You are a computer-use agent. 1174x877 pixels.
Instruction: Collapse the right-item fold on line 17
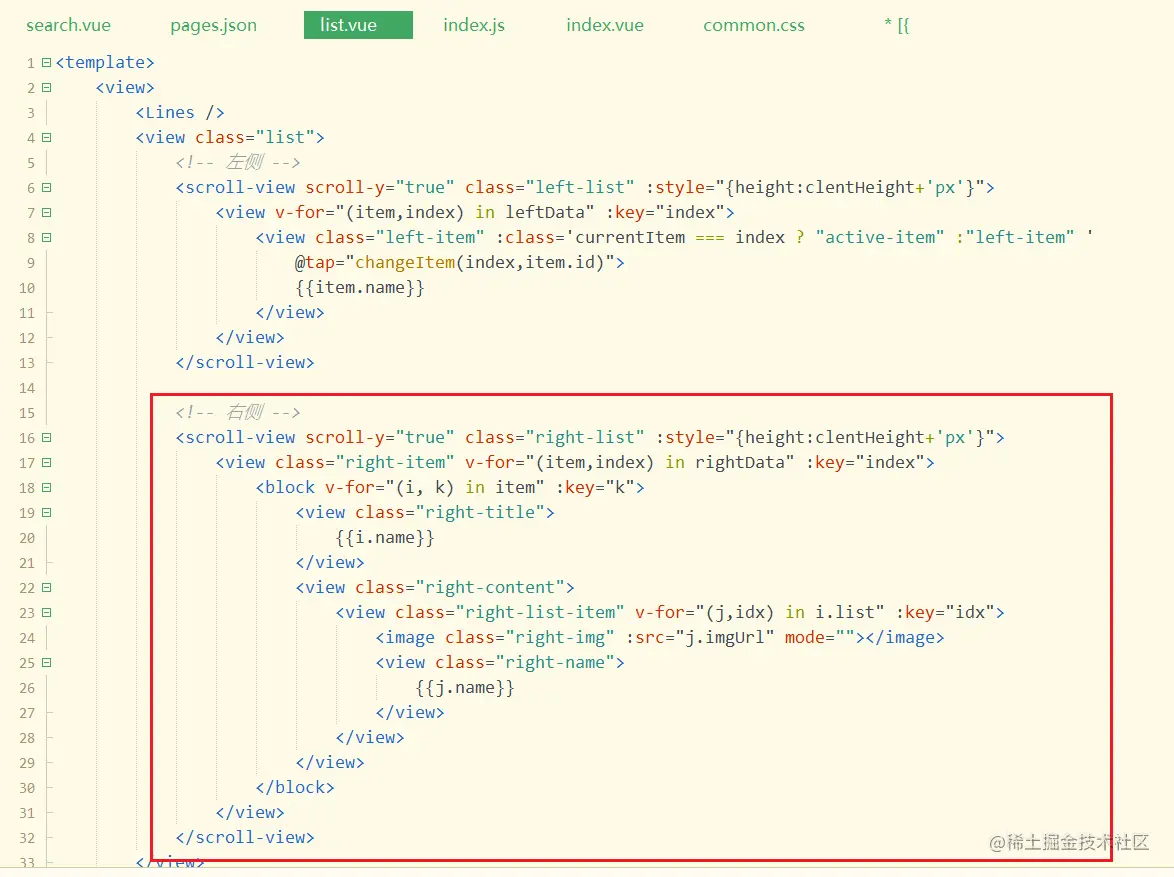(x=46, y=463)
